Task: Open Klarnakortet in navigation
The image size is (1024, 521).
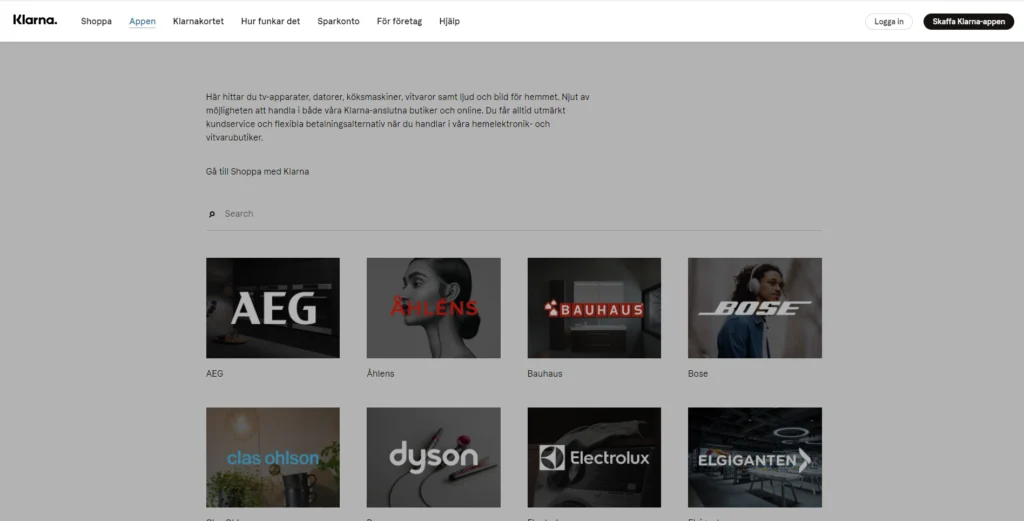Action: tap(199, 21)
